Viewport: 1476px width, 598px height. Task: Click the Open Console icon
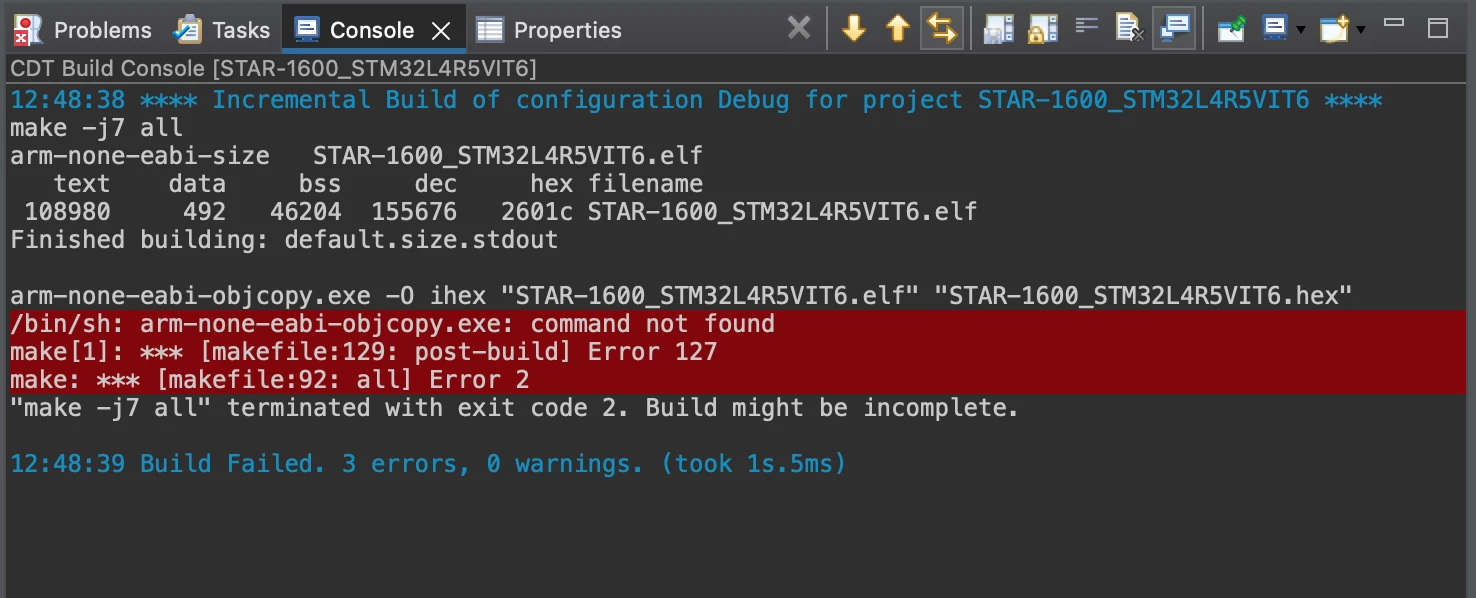[1334, 29]
